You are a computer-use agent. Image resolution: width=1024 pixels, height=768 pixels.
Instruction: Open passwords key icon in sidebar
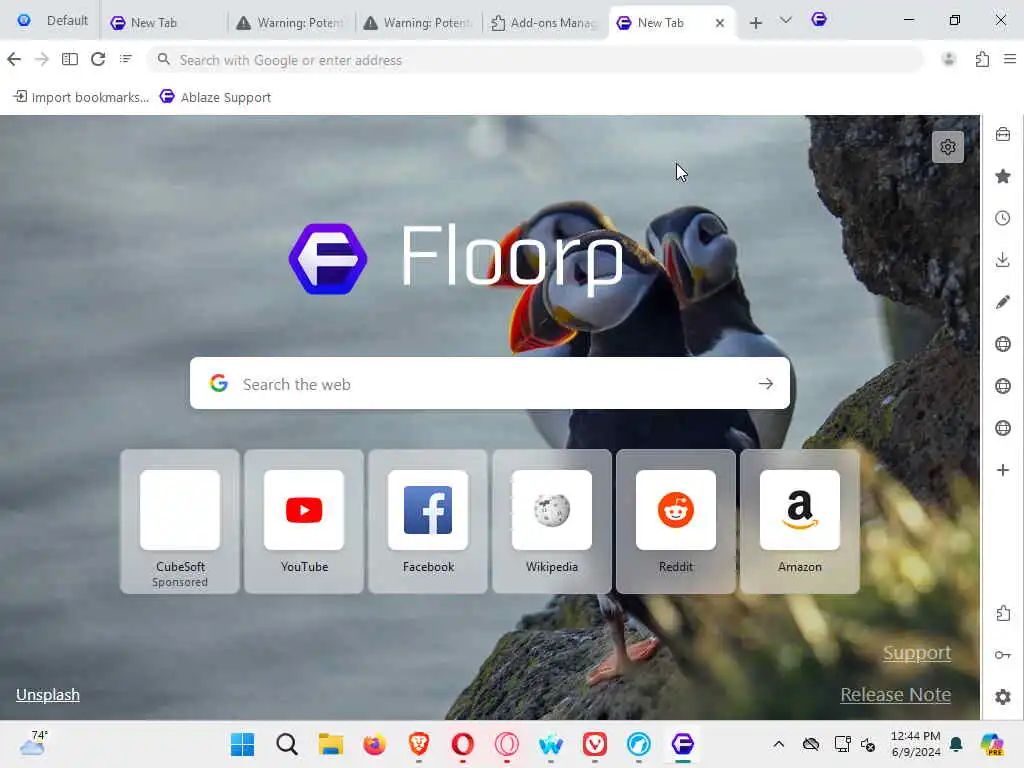[1003, 655]
